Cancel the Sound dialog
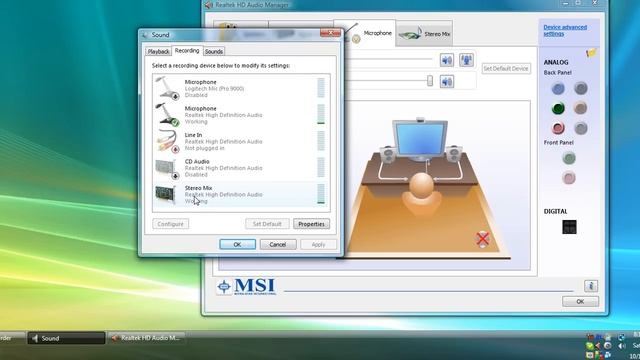This screenshot has width=640, height=360. click(x=278, y=244)
